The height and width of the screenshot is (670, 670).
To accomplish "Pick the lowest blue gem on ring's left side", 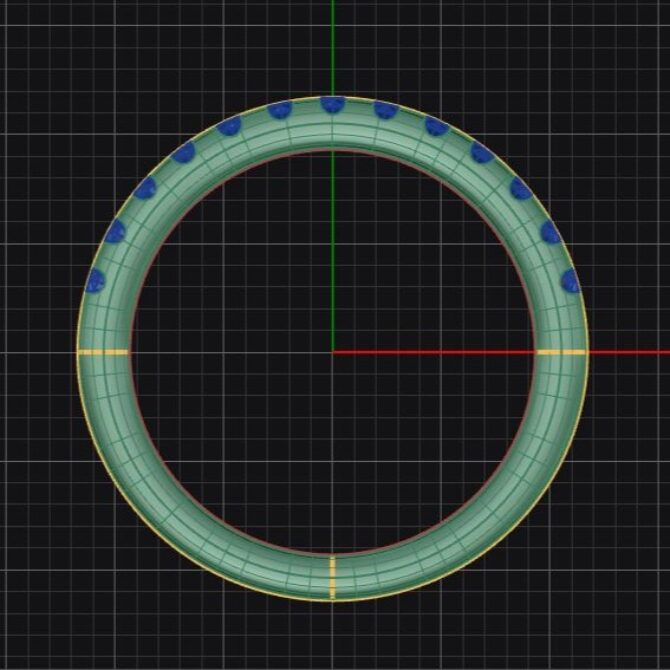I will 95,281.
